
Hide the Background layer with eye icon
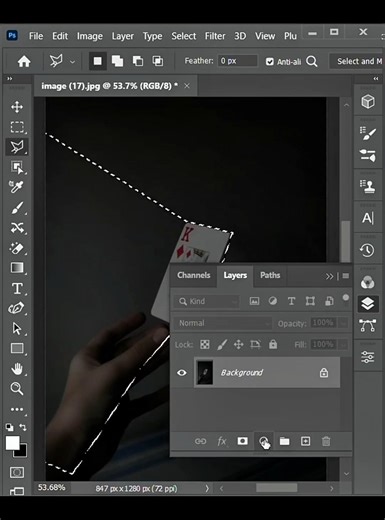click(182, 373)
